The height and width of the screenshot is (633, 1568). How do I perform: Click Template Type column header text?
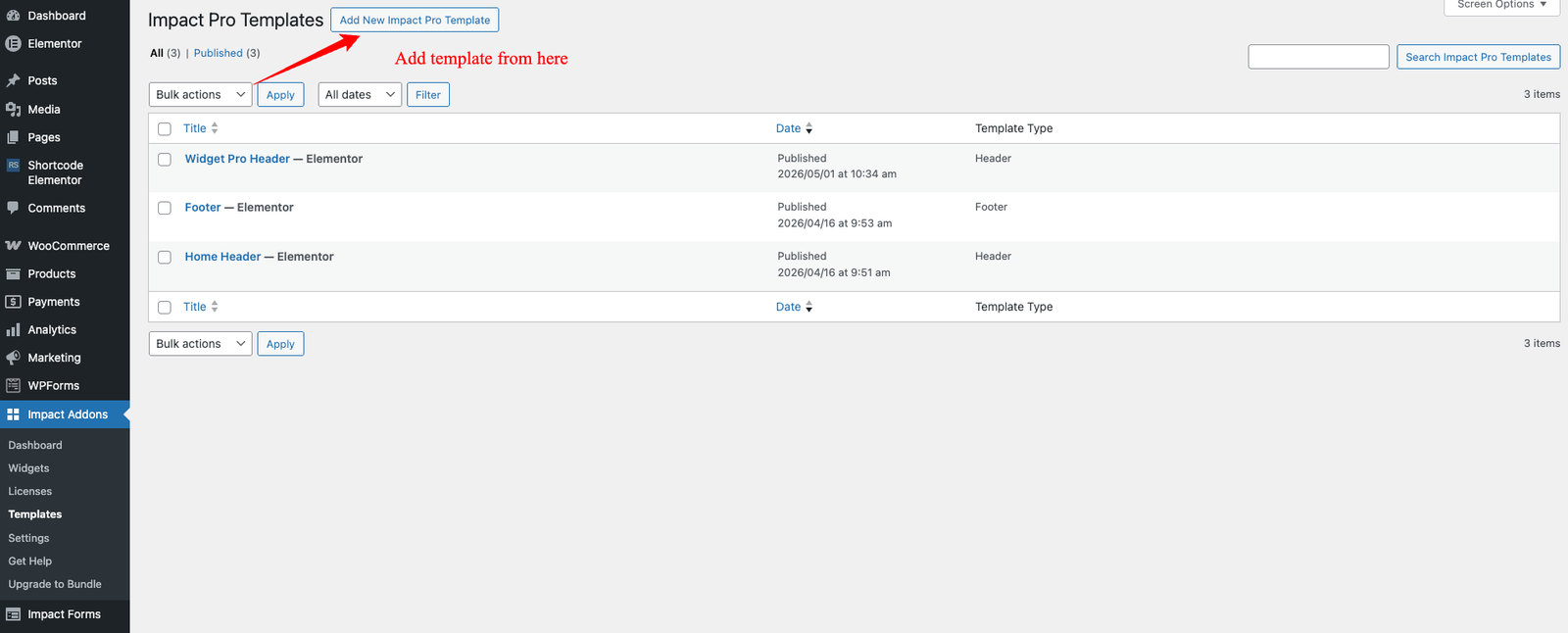pos(1014,128)
